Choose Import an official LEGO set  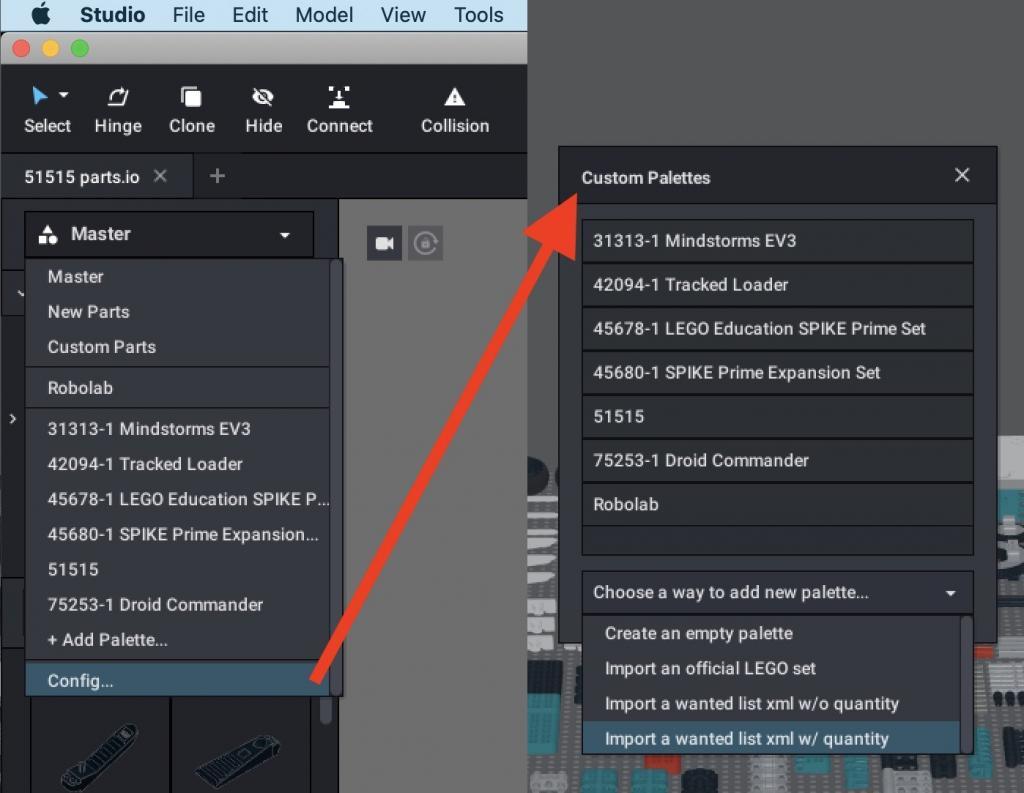(x=771, y=669)
